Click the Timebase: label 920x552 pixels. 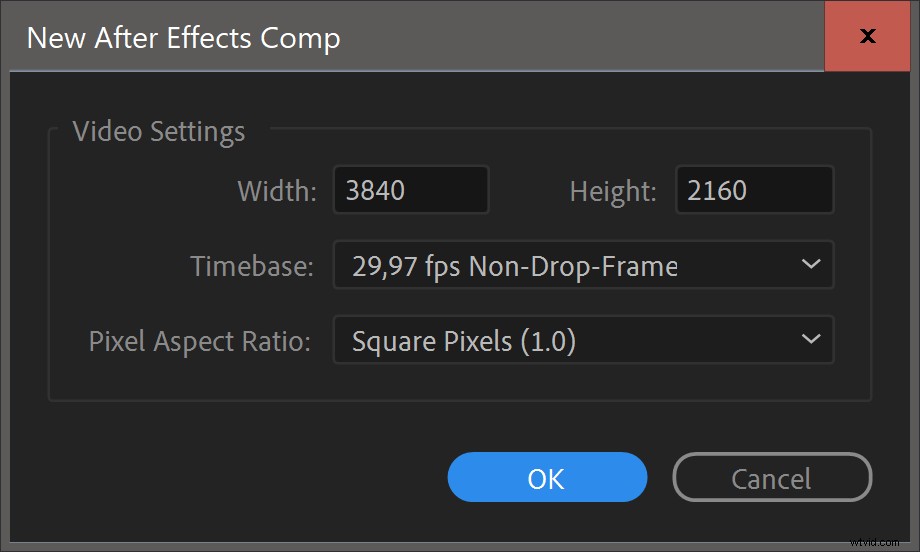(x=252, y=266)
